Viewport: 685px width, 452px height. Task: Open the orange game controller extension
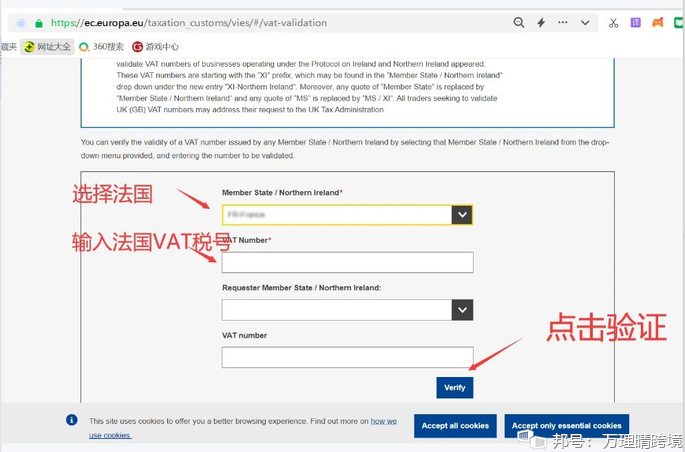pyautogui.click(x=657, y=23)
